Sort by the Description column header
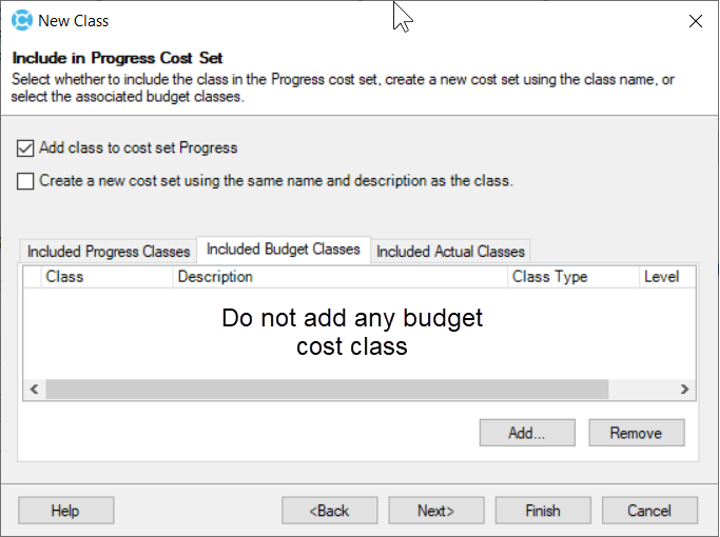 [215, 277]
